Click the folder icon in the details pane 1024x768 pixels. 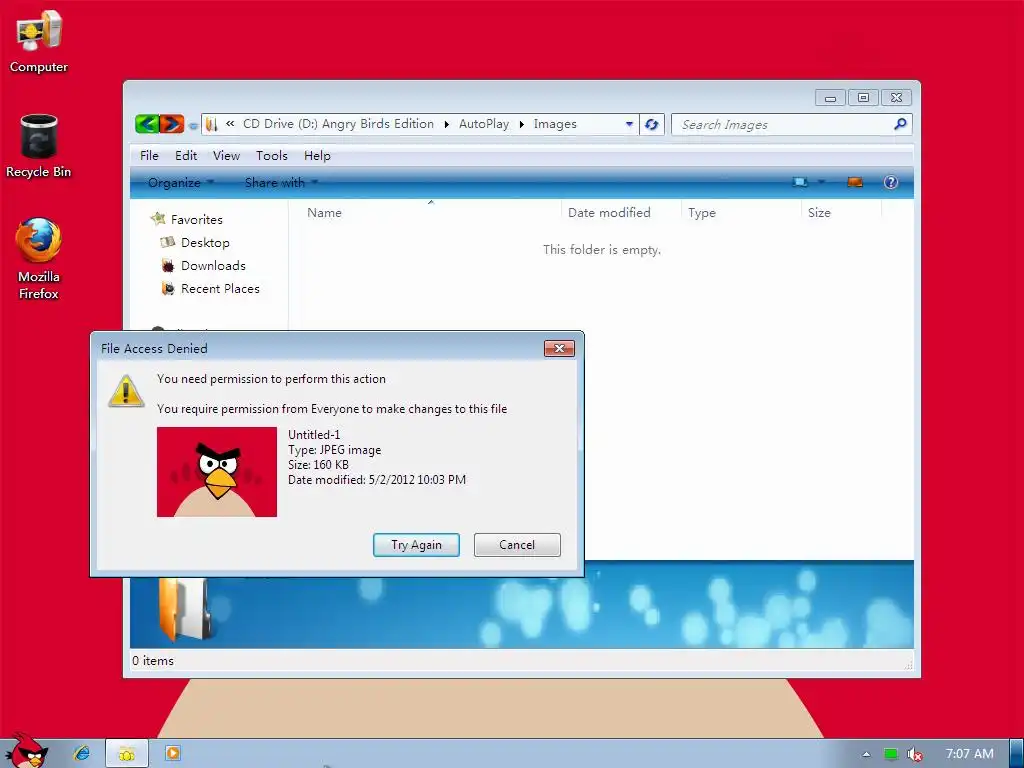click(185, 608)
